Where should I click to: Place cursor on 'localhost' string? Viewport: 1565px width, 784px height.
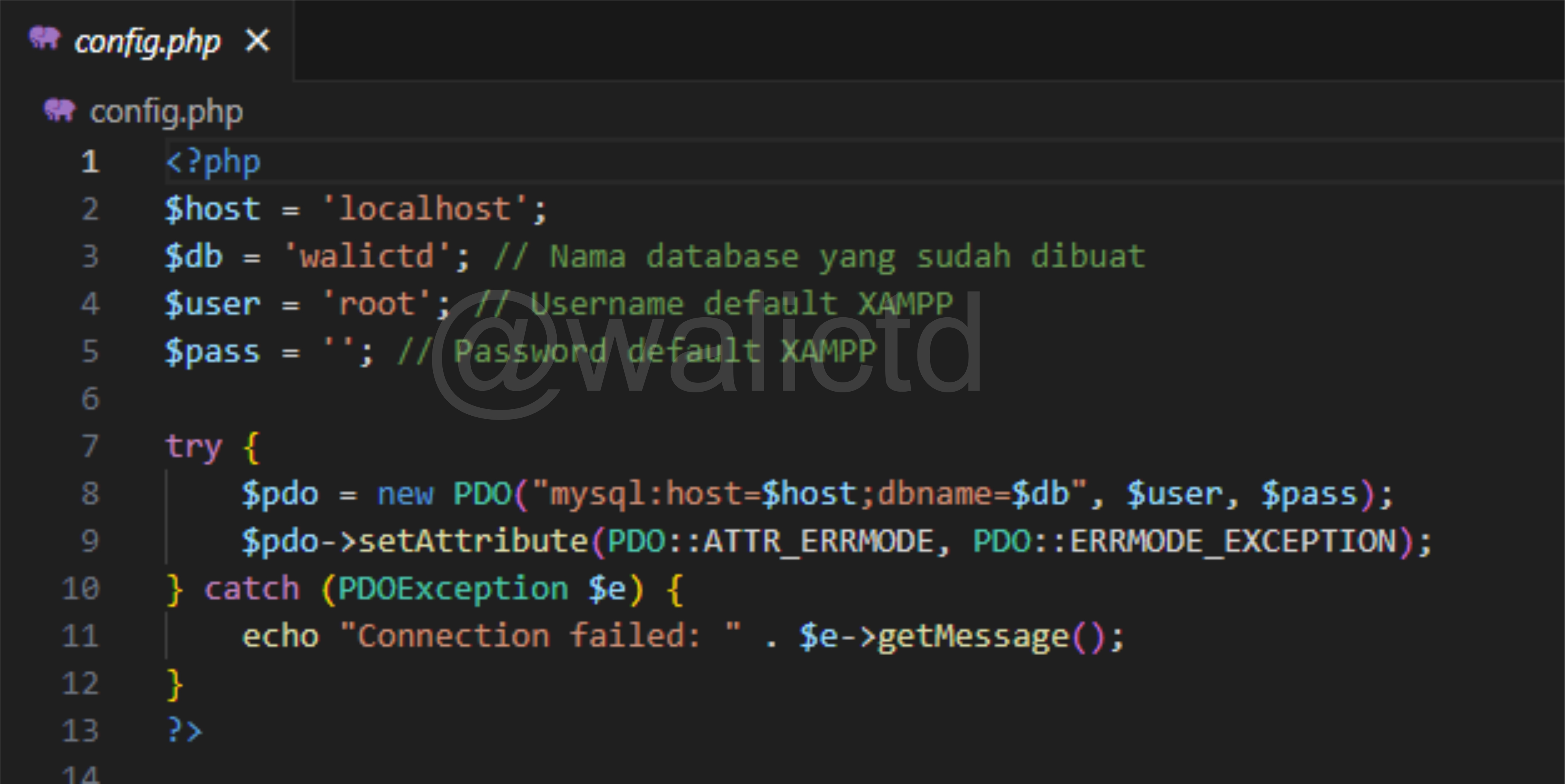click(425, 210)
